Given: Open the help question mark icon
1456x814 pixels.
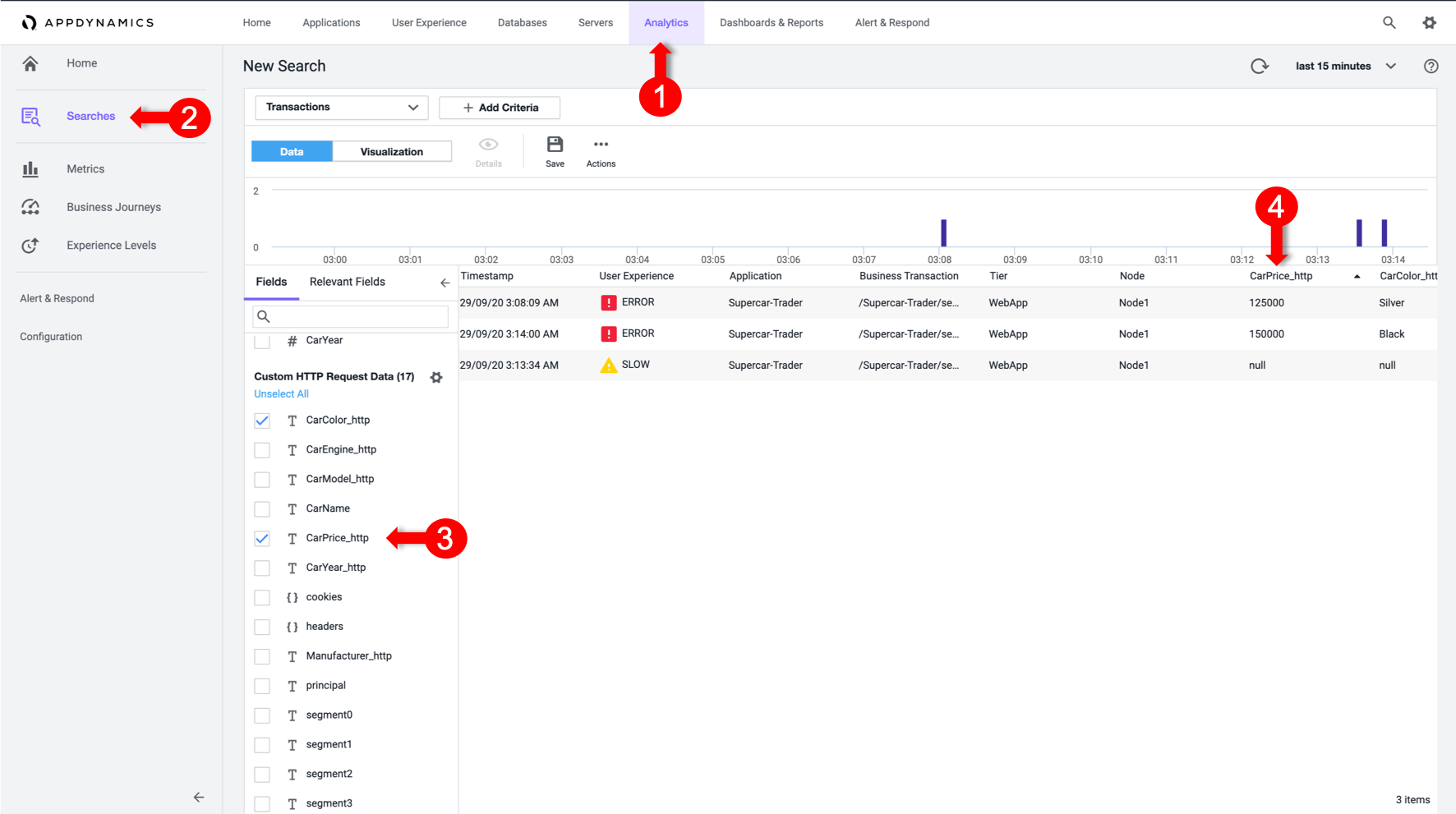Looking at the screenshot, I should pos(1431,67).
